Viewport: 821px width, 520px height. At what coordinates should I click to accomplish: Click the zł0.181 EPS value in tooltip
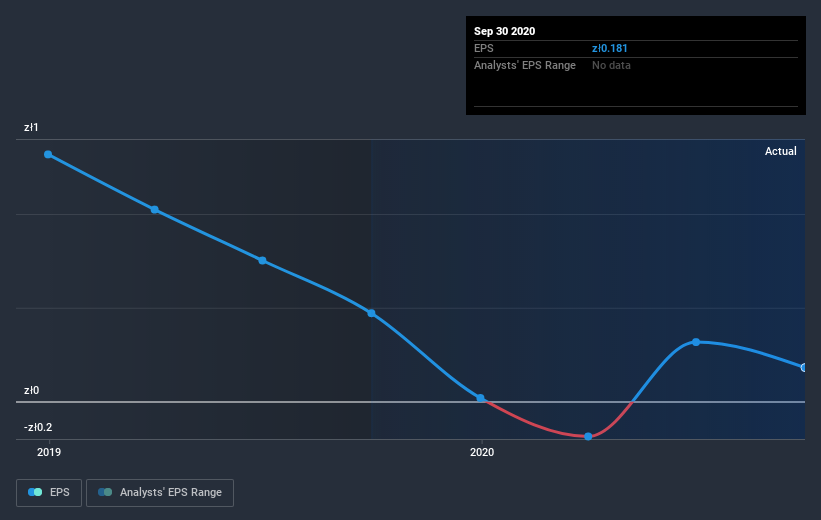pos(609,48)
